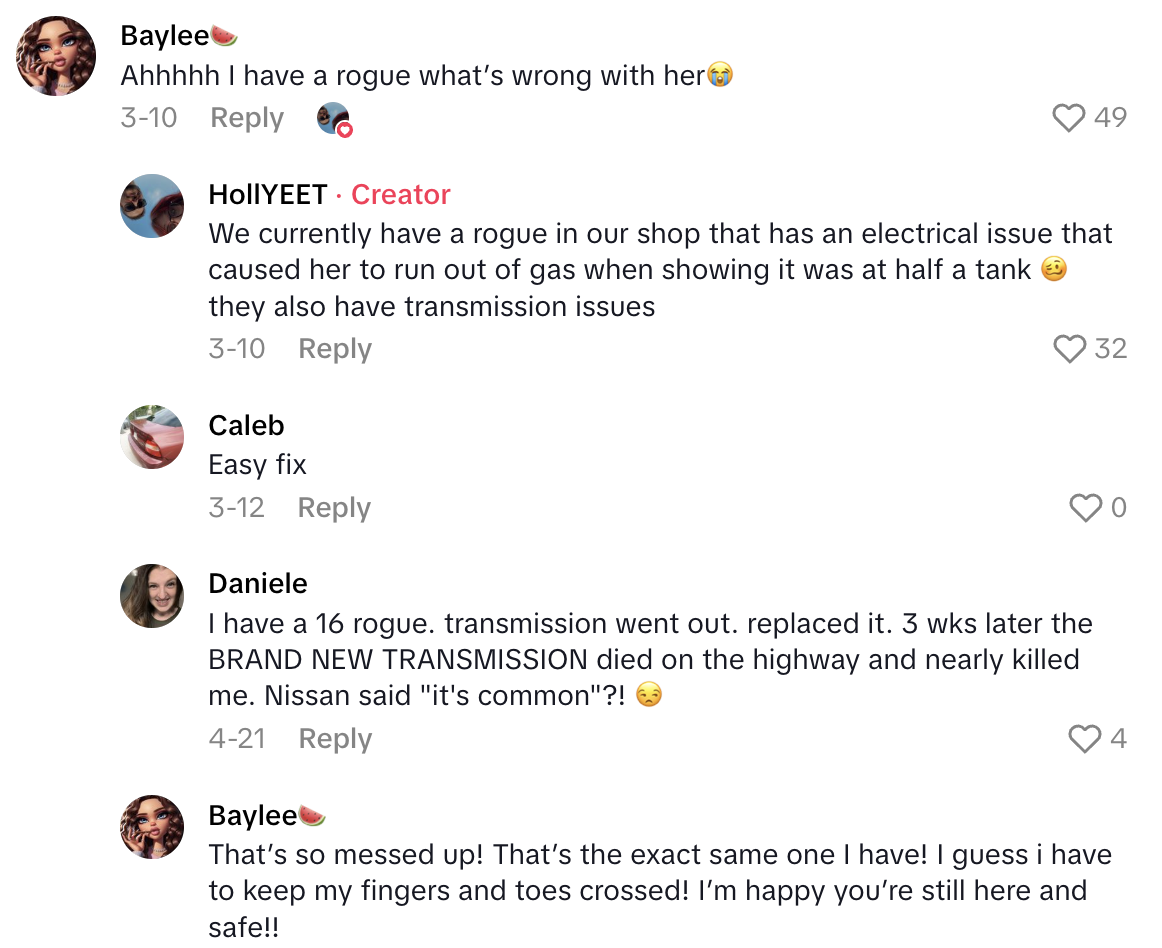Open Baylee username link on top comment

click(165, 35)
